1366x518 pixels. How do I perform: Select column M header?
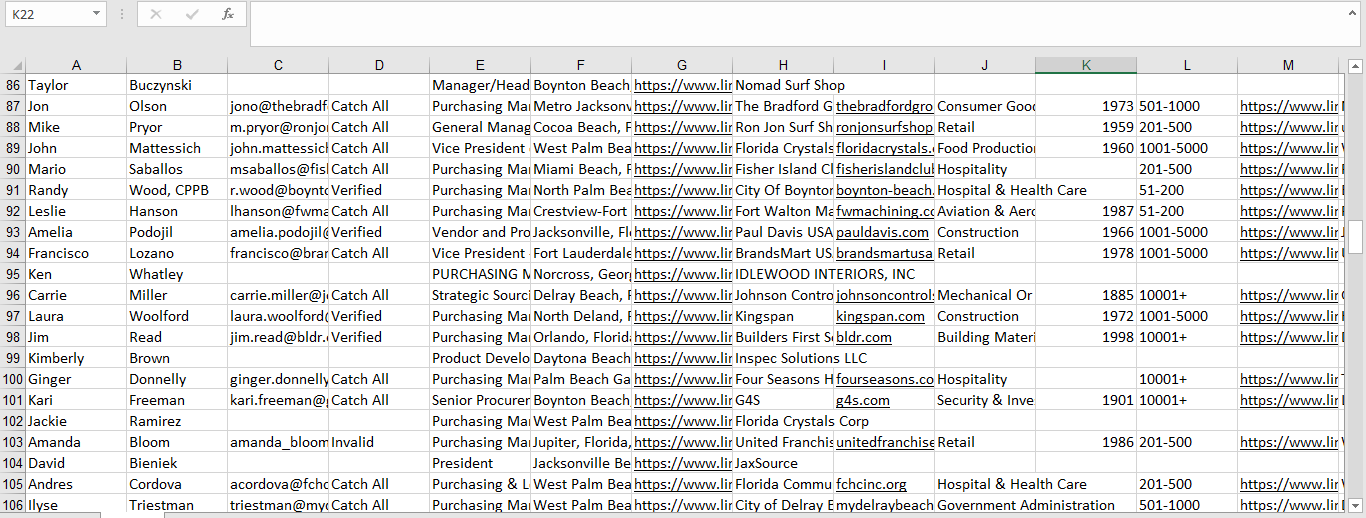(1288, 65)
